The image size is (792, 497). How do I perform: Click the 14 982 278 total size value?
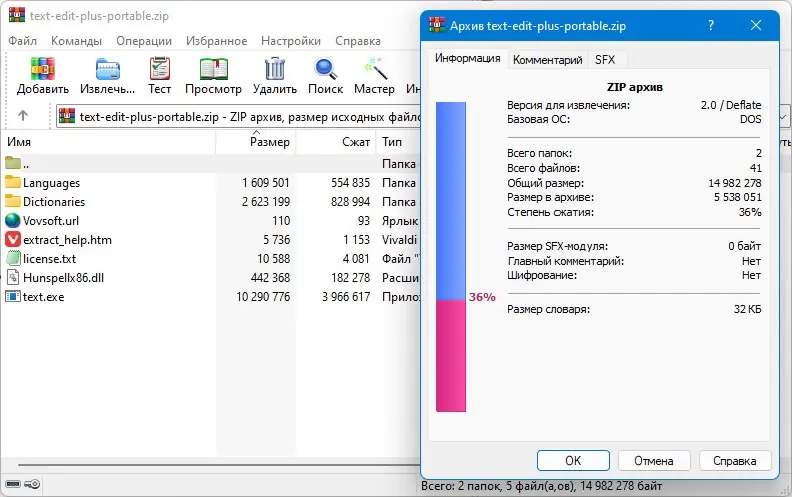tap(734, 183)
